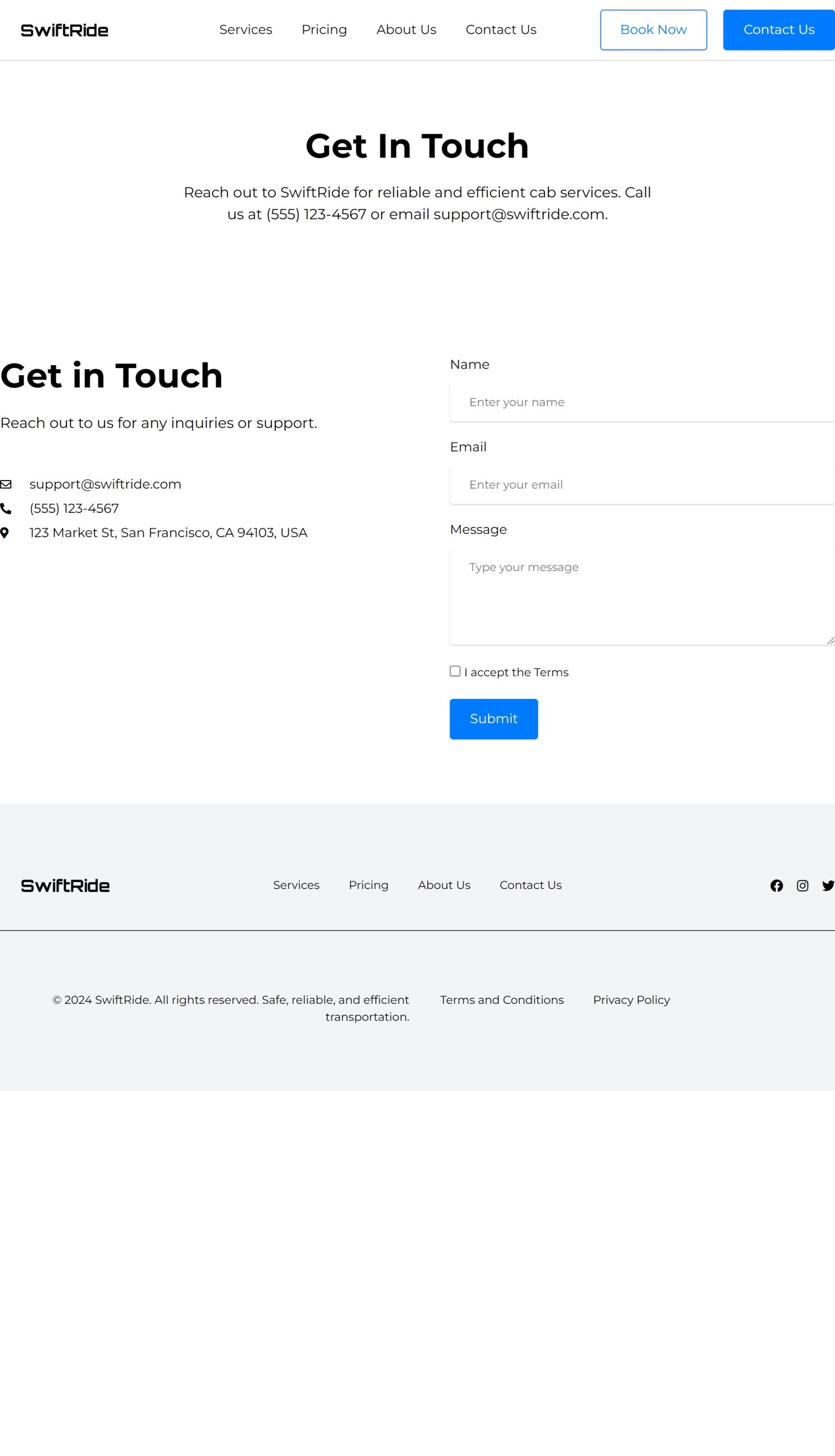Click the SwiftRide logo in header
Screen dimensions: 835x1456
64,30
